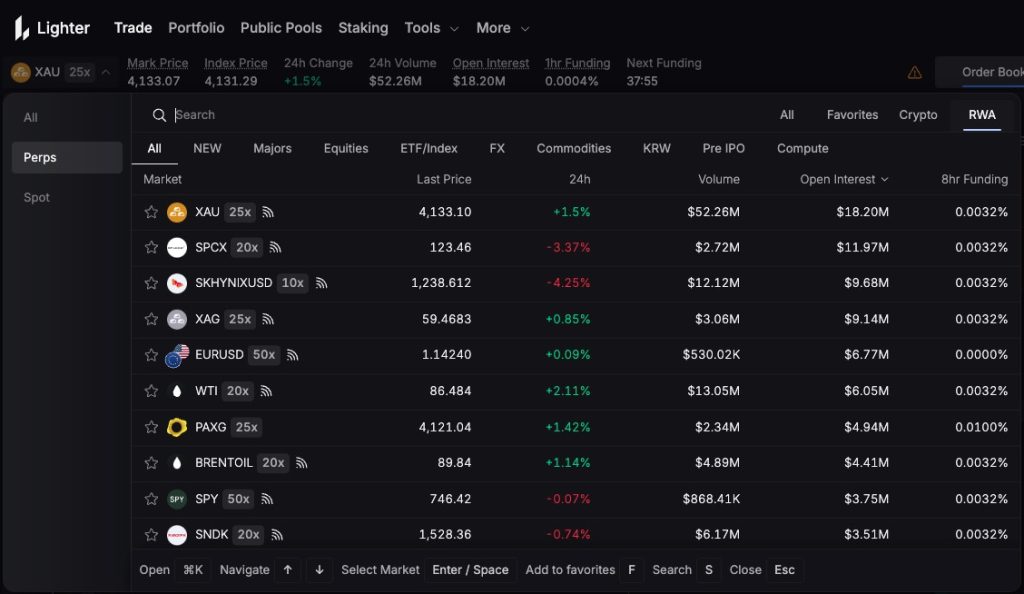The image size is (1024, 594).
Task: Switch to Crypto category tab
Action: (918, 115)
